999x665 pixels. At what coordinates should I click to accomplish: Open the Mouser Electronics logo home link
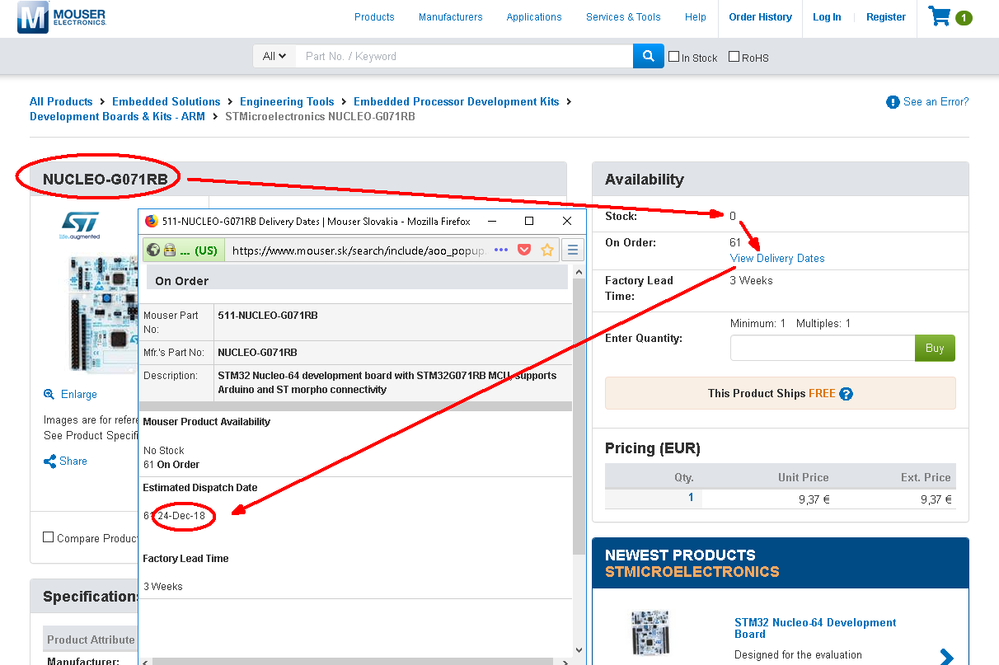coord(61,17)
